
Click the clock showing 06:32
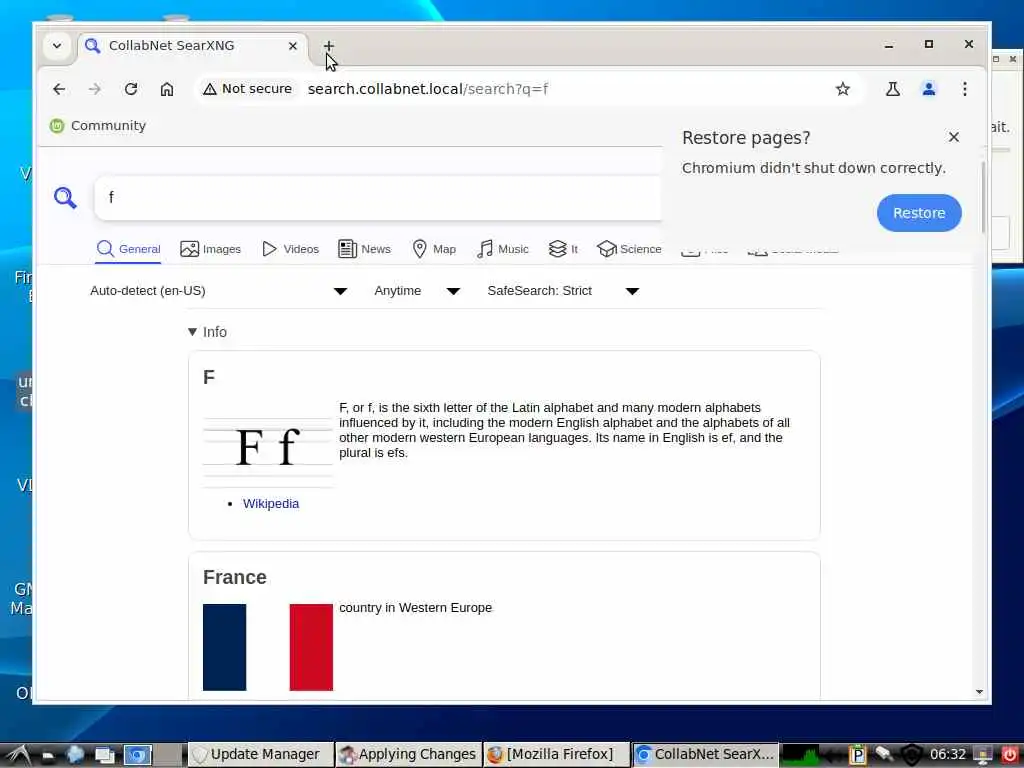pyautogui.click(x=948, y=754)
